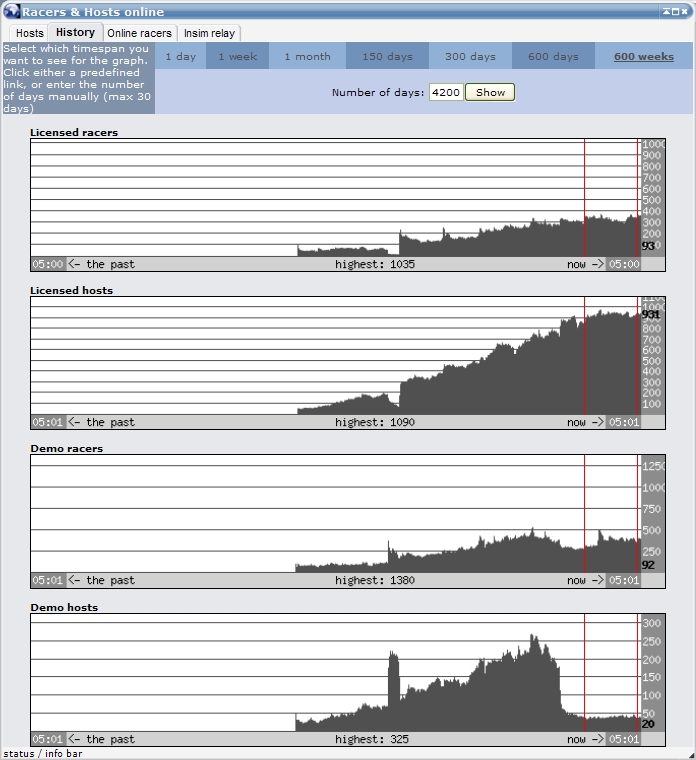Click 'highest: 325' under Demo hosts

click(372, 739)
